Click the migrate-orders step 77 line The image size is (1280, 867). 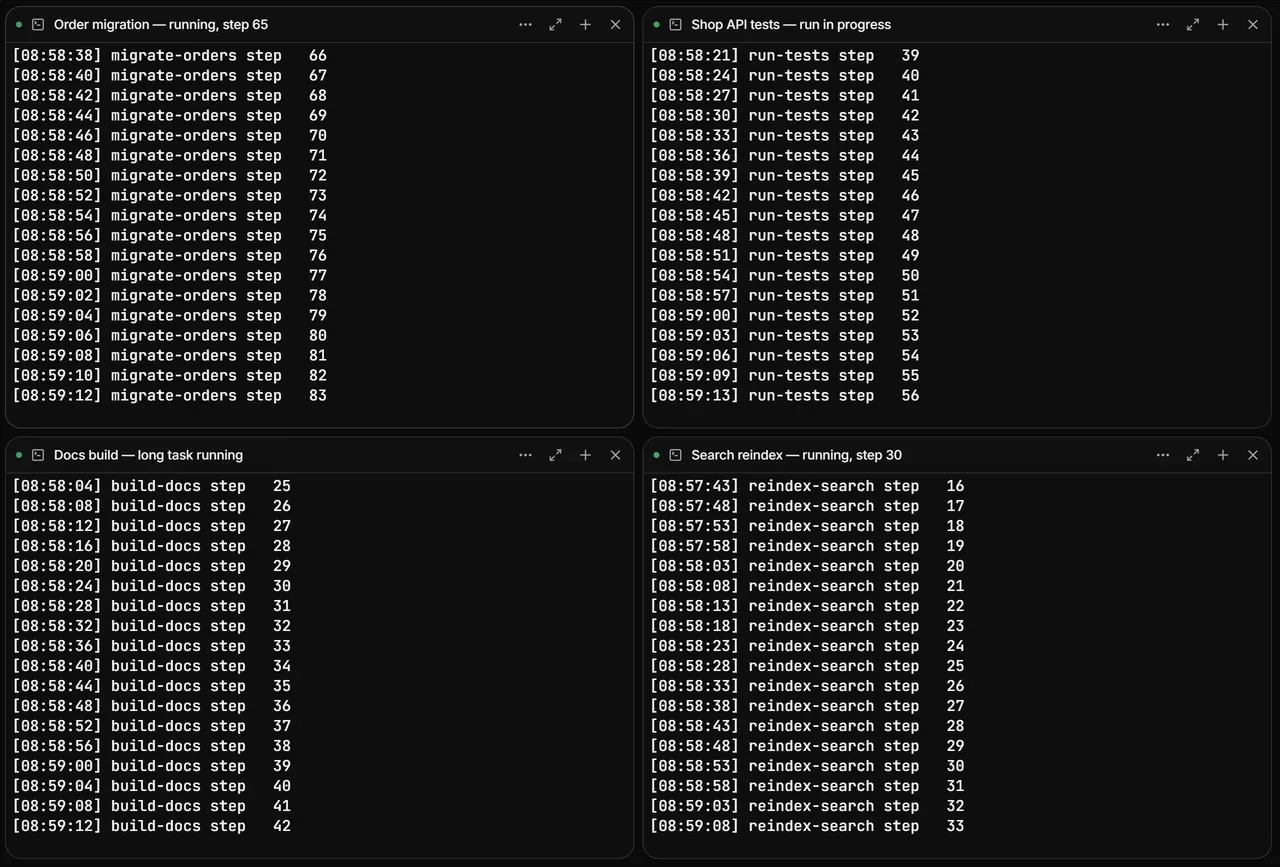(170, 276)
